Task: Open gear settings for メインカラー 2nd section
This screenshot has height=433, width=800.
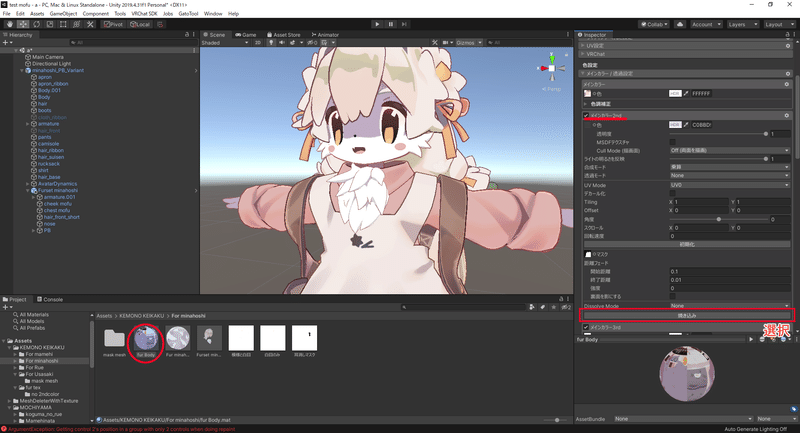Action: 787,115
